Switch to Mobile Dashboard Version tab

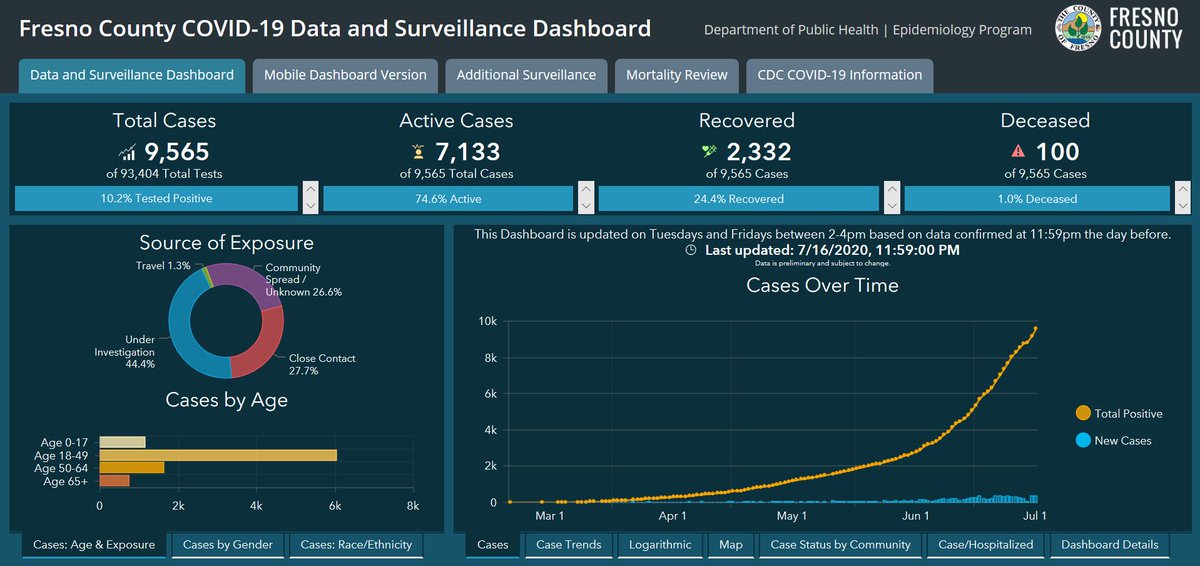tap(345, 75)
